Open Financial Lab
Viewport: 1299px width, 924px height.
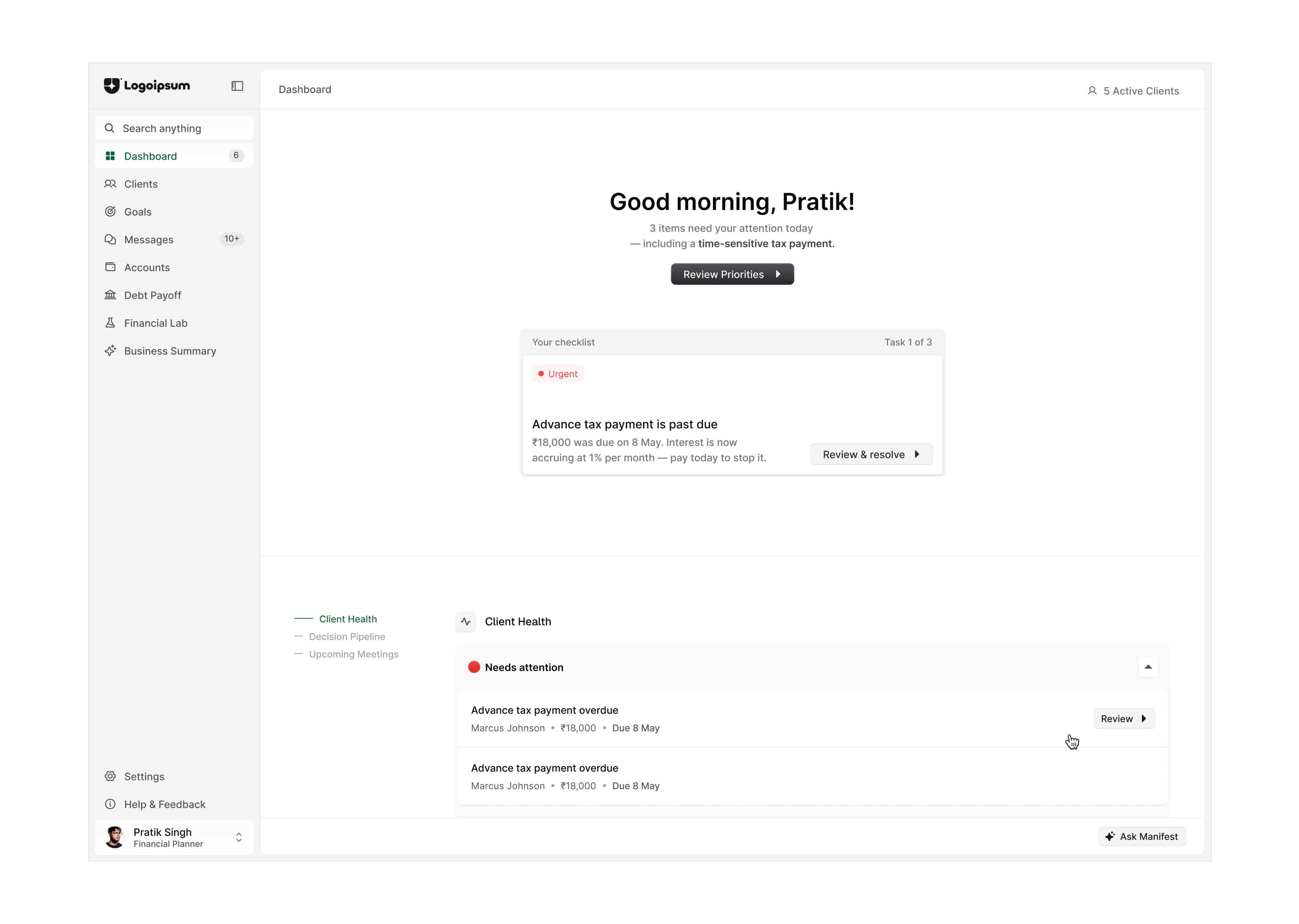174,323
